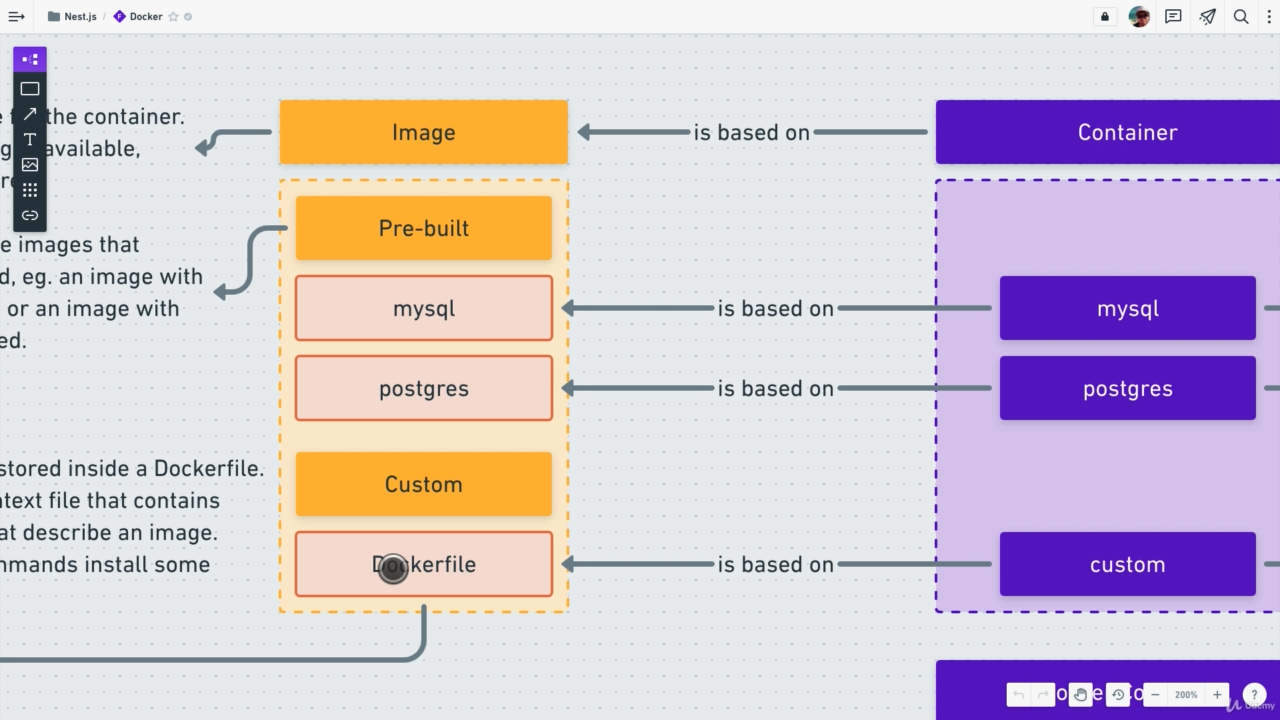Open the 200% zoom level menu
Screen dimensions: 1280x720
[1186, 695]
